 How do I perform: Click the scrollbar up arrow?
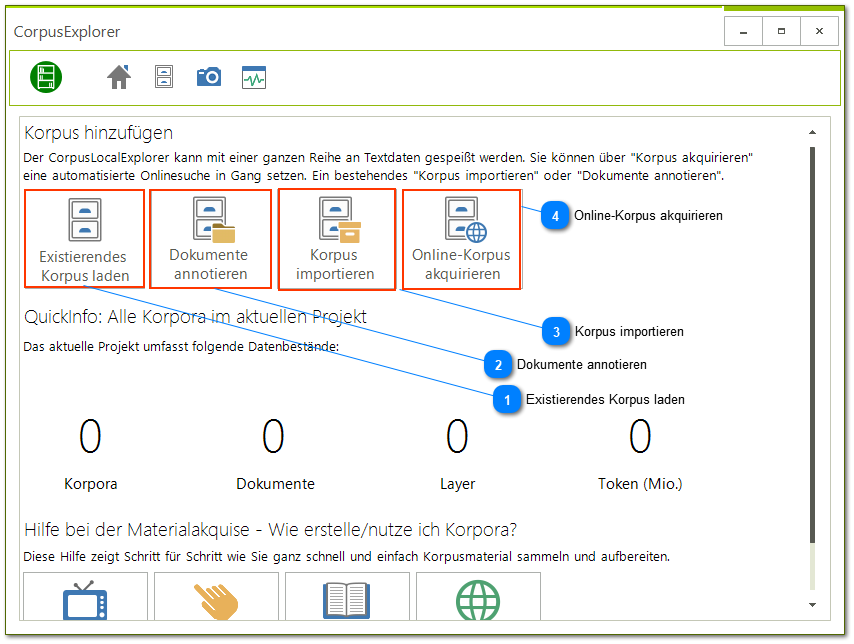[x=813, y=132]
